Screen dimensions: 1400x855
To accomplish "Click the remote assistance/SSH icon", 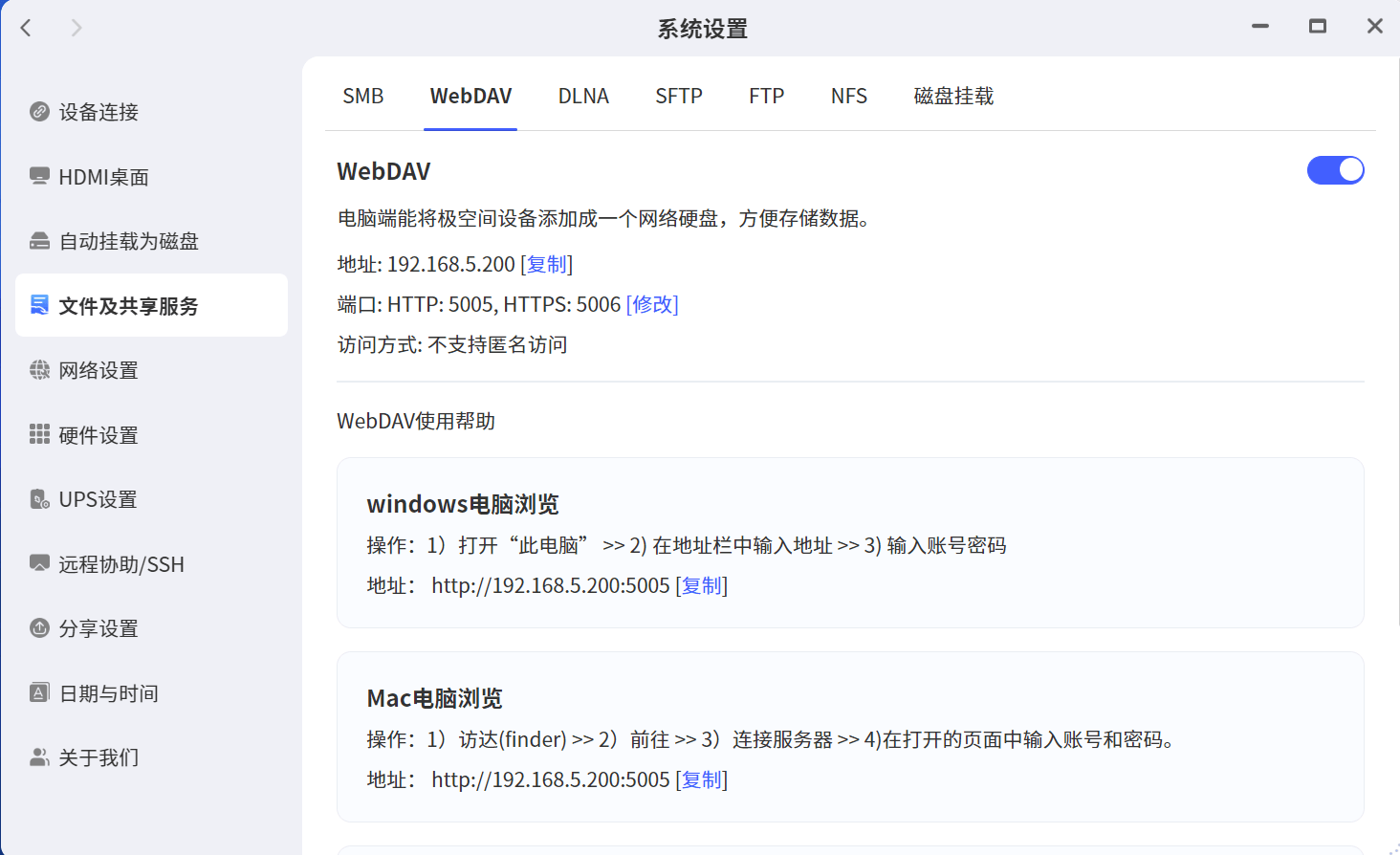I will click(x=39, y=564).
